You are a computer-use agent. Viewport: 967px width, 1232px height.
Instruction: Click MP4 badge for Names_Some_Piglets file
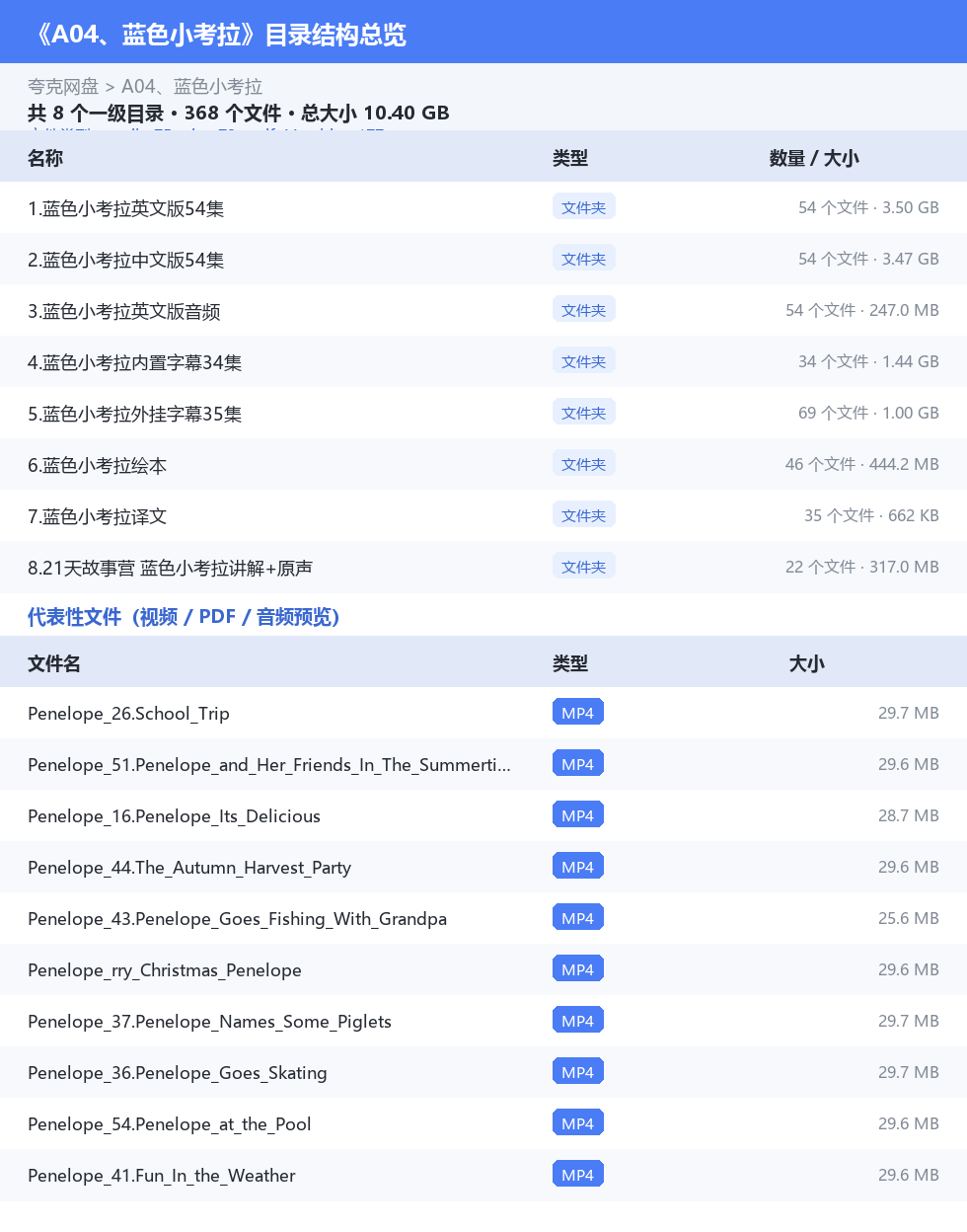(x=577, y=1021)
